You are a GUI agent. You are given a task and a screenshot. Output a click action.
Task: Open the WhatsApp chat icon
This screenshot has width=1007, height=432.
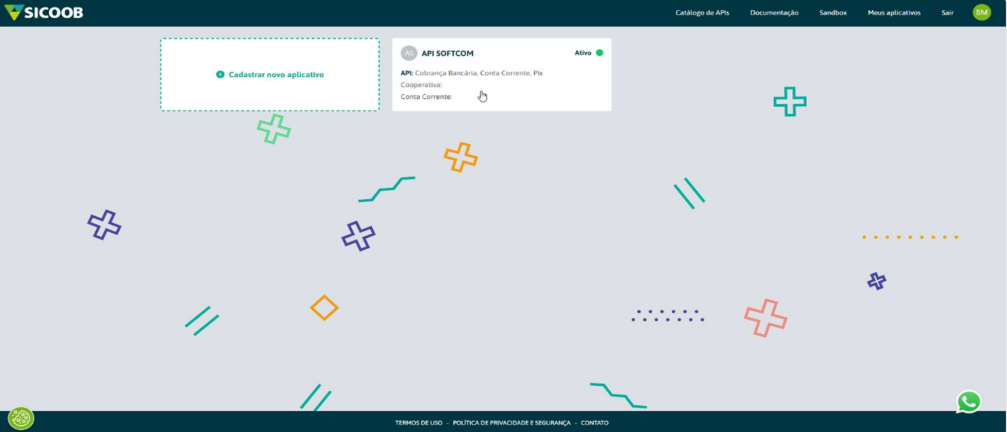[x=968, y=402]
